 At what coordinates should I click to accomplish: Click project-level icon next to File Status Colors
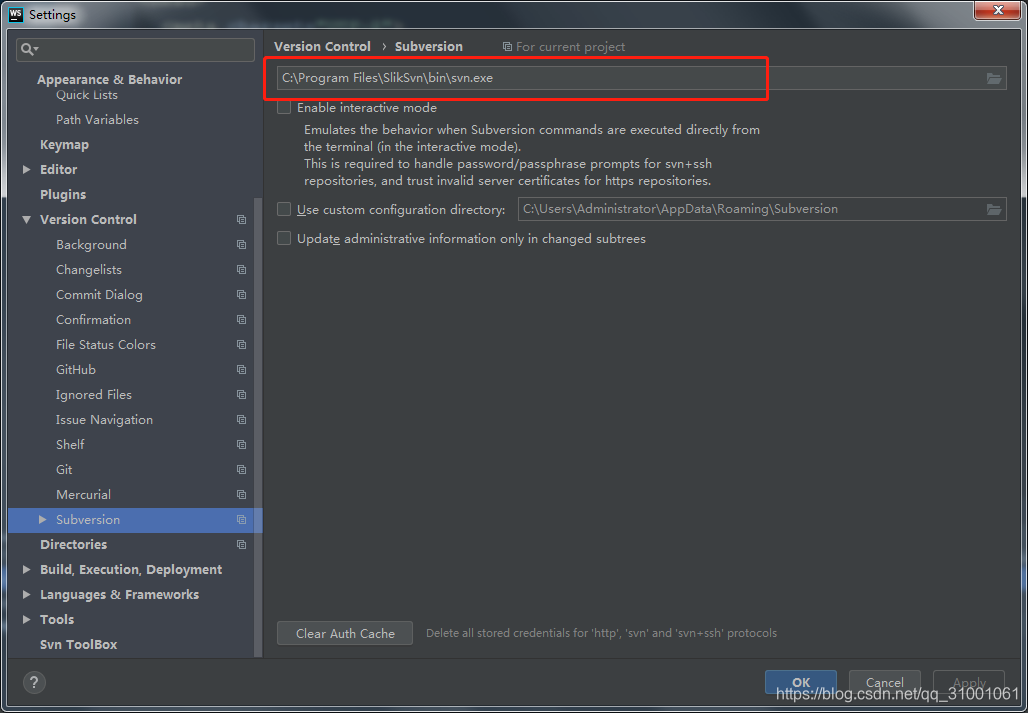coord(241,345)
